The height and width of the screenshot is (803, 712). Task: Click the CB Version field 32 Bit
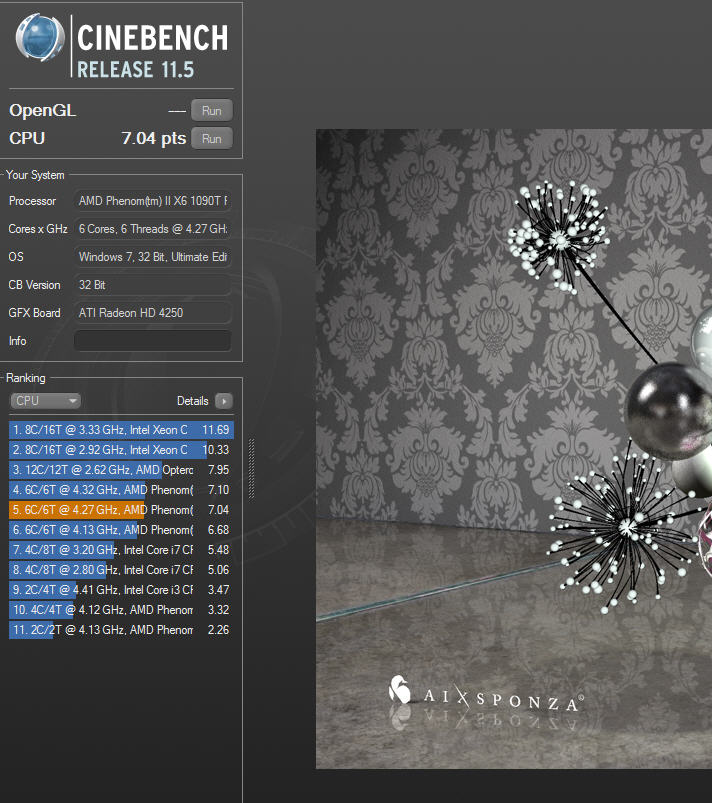pos(153,285)
